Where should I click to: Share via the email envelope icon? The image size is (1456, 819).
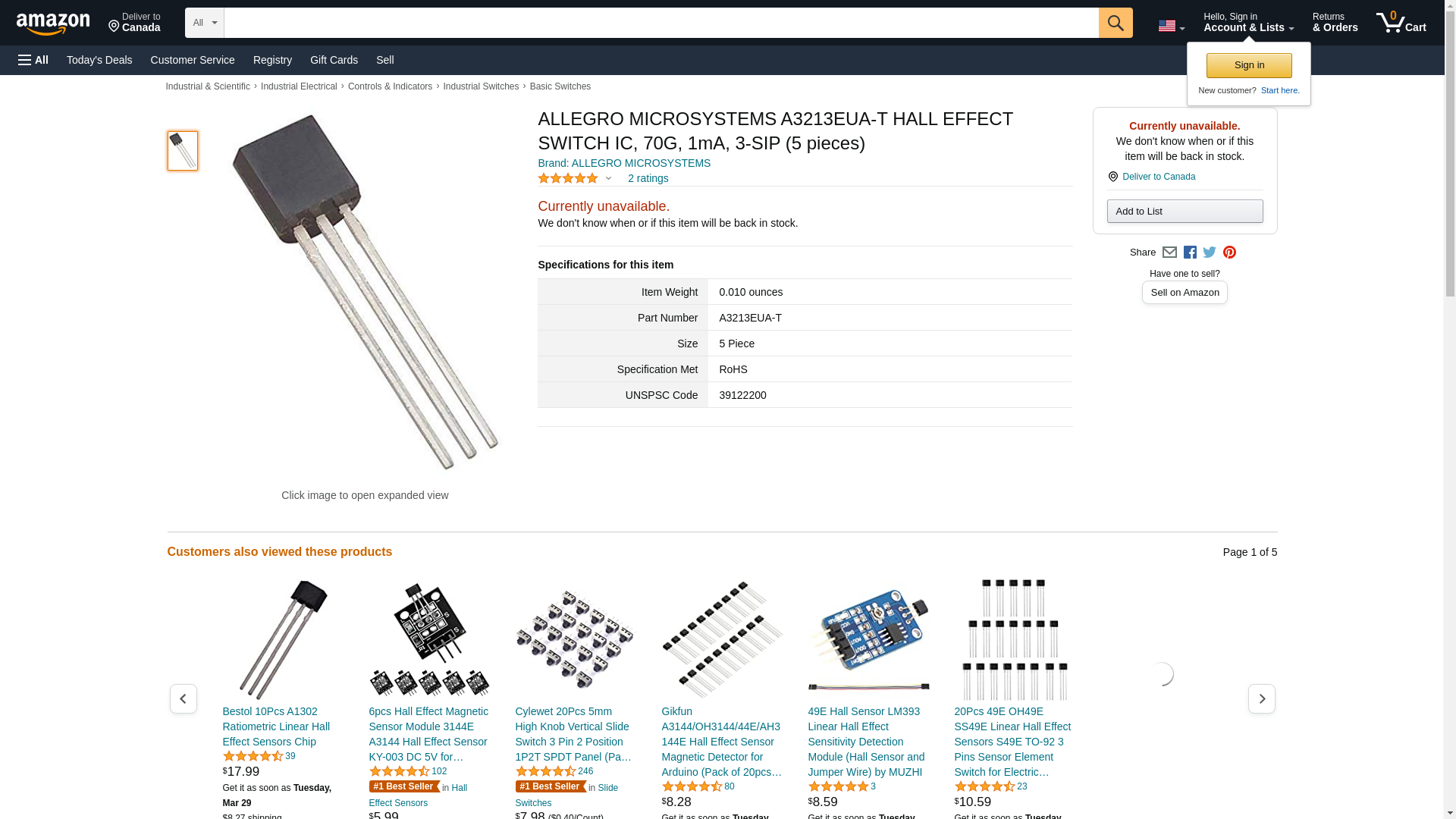1169,253
